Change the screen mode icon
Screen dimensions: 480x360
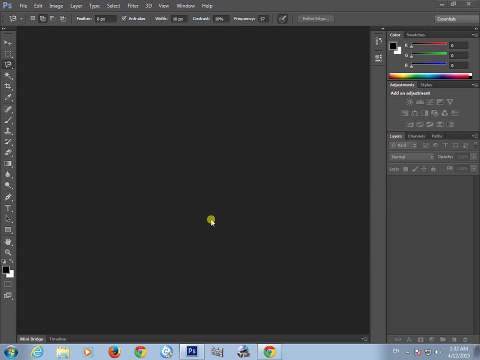[8, 295]
